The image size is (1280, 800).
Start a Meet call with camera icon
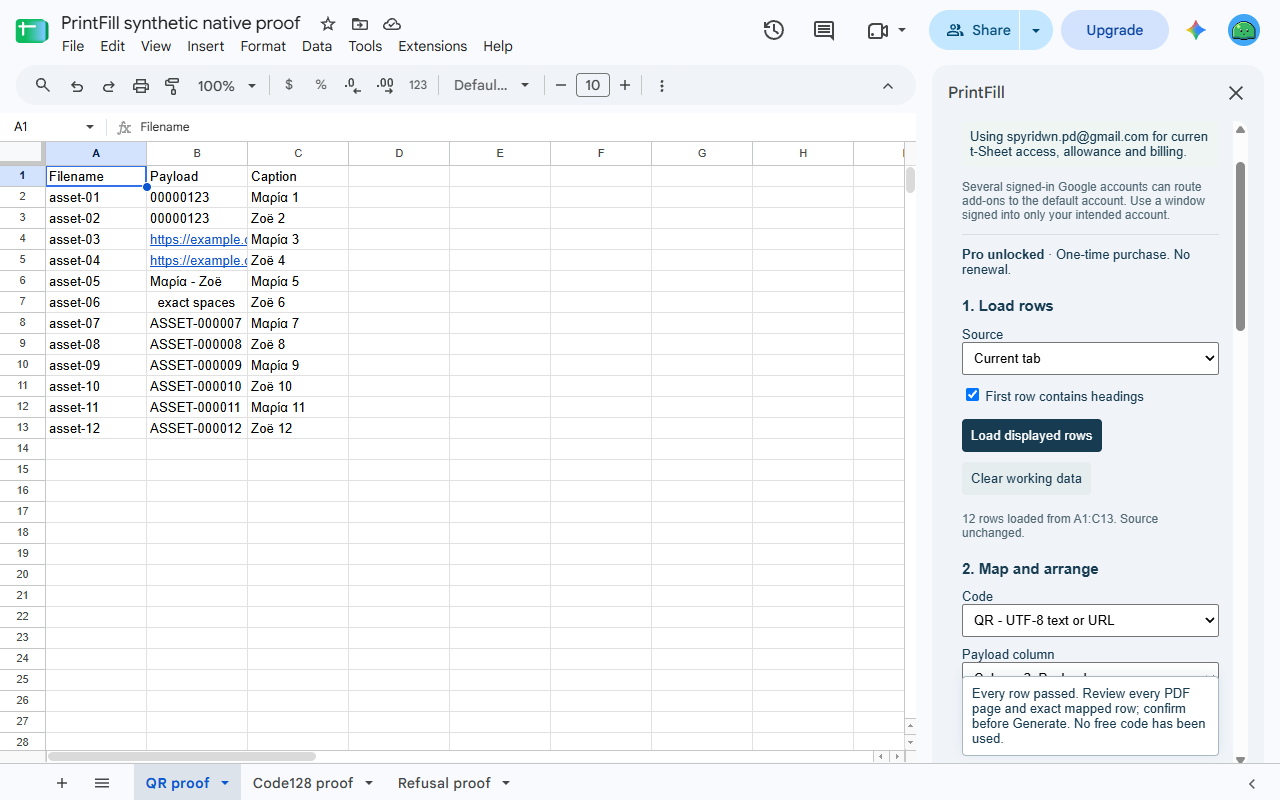pyautogui.click(x=878, y=30)
